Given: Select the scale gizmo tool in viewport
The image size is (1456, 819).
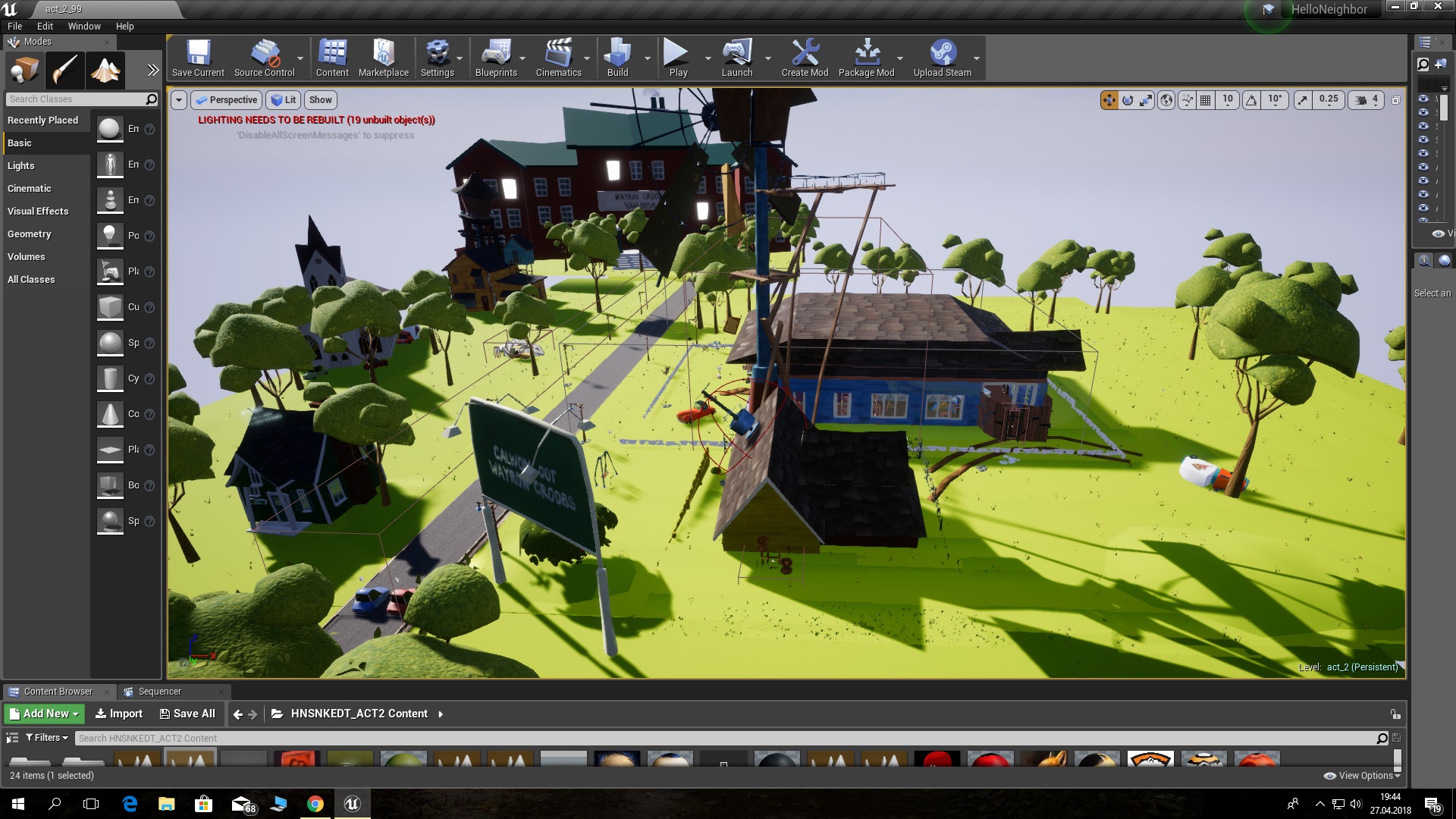Looking at the screenshot, I should (1146, 100).
